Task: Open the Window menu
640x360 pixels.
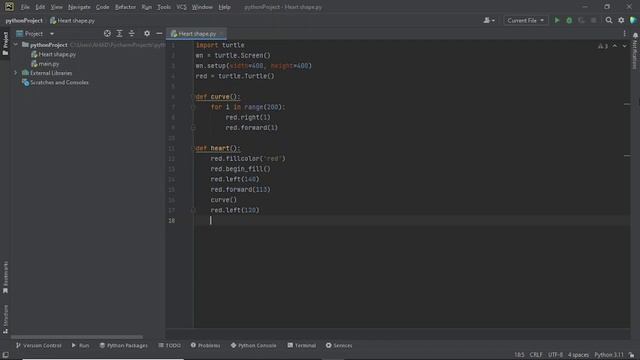Action: click(202, 7)
